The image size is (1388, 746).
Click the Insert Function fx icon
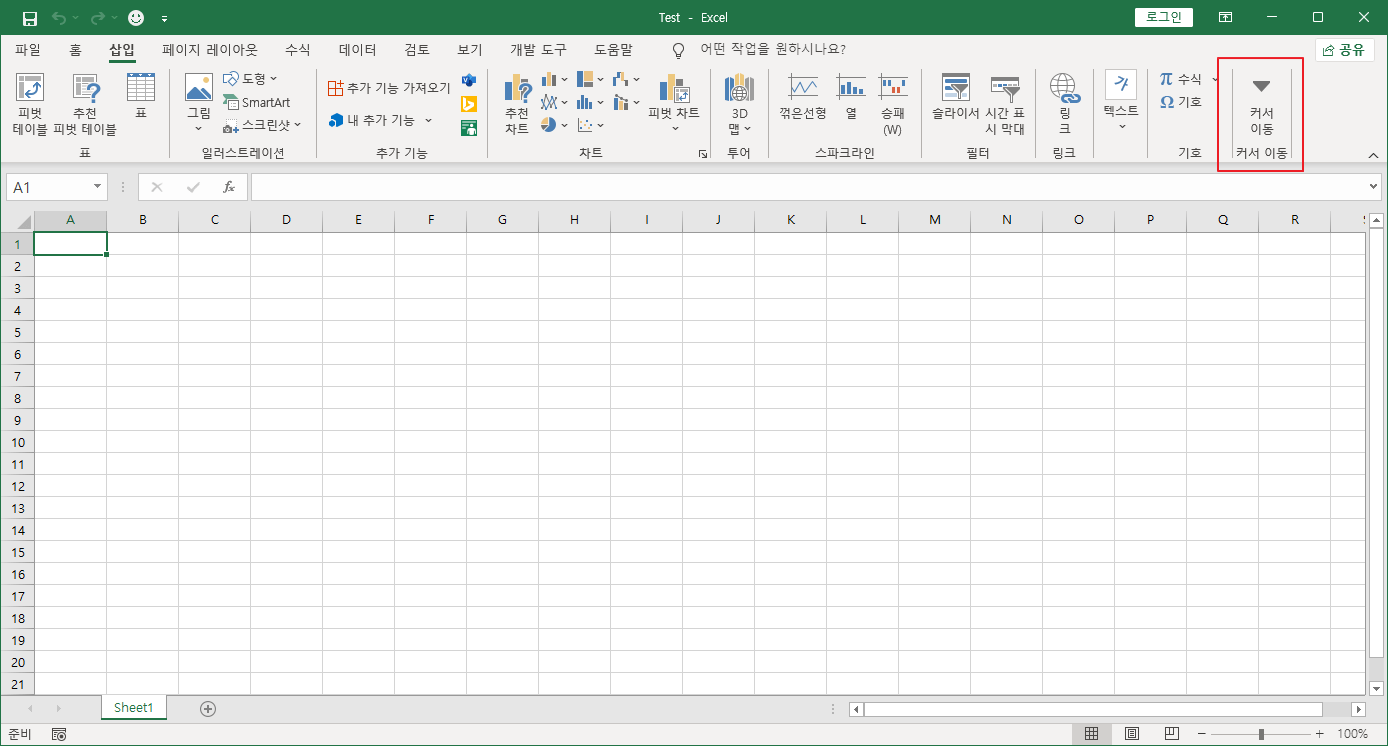[229, 187]
